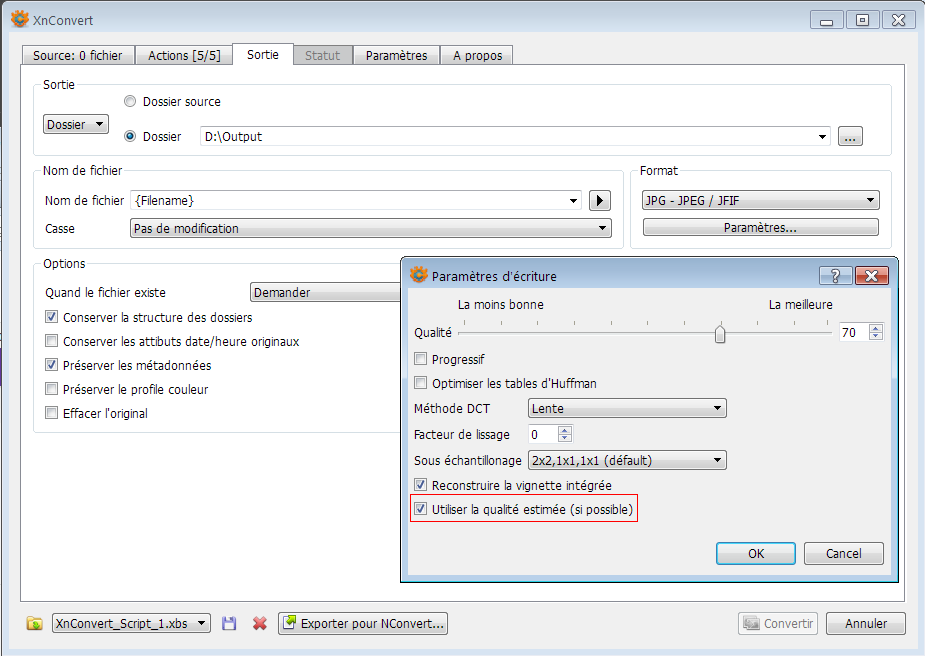Viewport: 925px width, 656px height.
Task: Switch to the Actions [5/5] tab
Action: pos(184,55)
